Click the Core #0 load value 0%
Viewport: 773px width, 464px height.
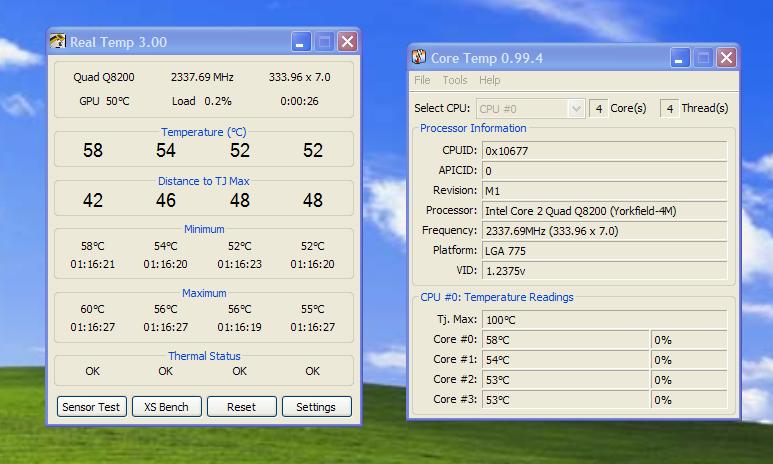point(689,340)
